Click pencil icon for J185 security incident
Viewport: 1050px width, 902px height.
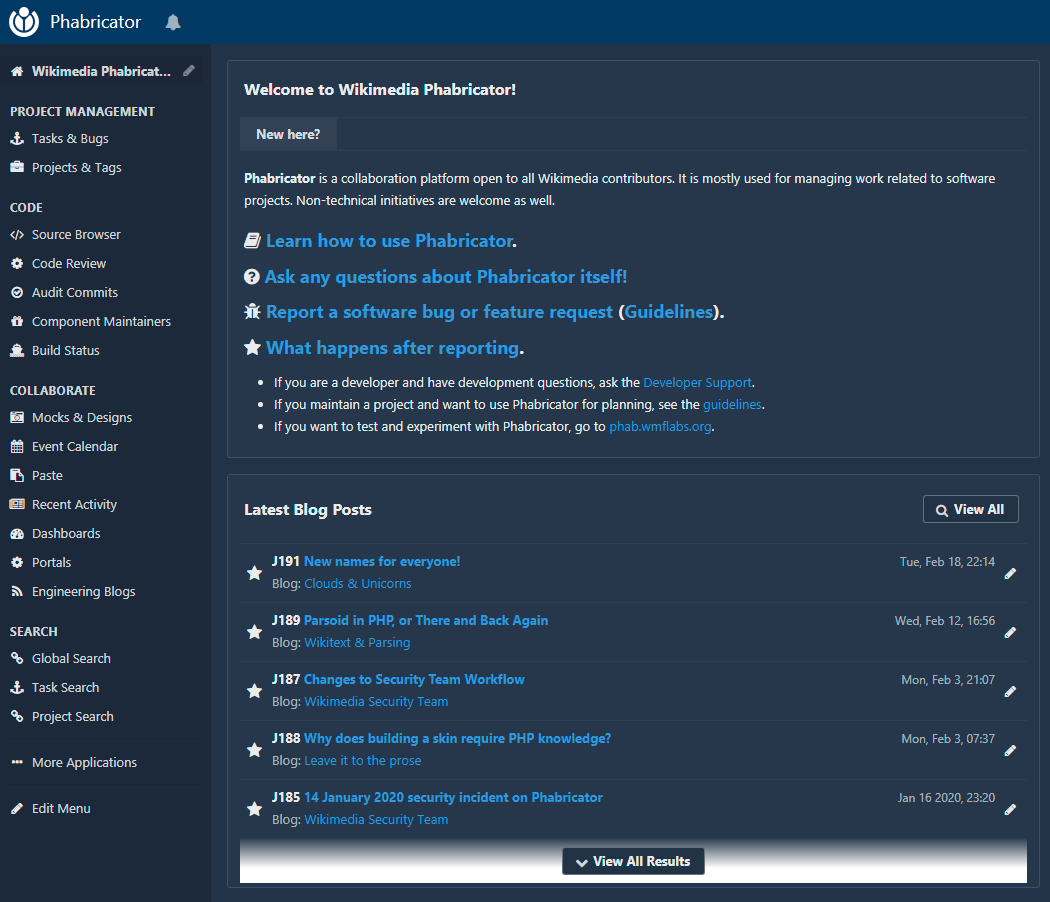[1010, 809]
